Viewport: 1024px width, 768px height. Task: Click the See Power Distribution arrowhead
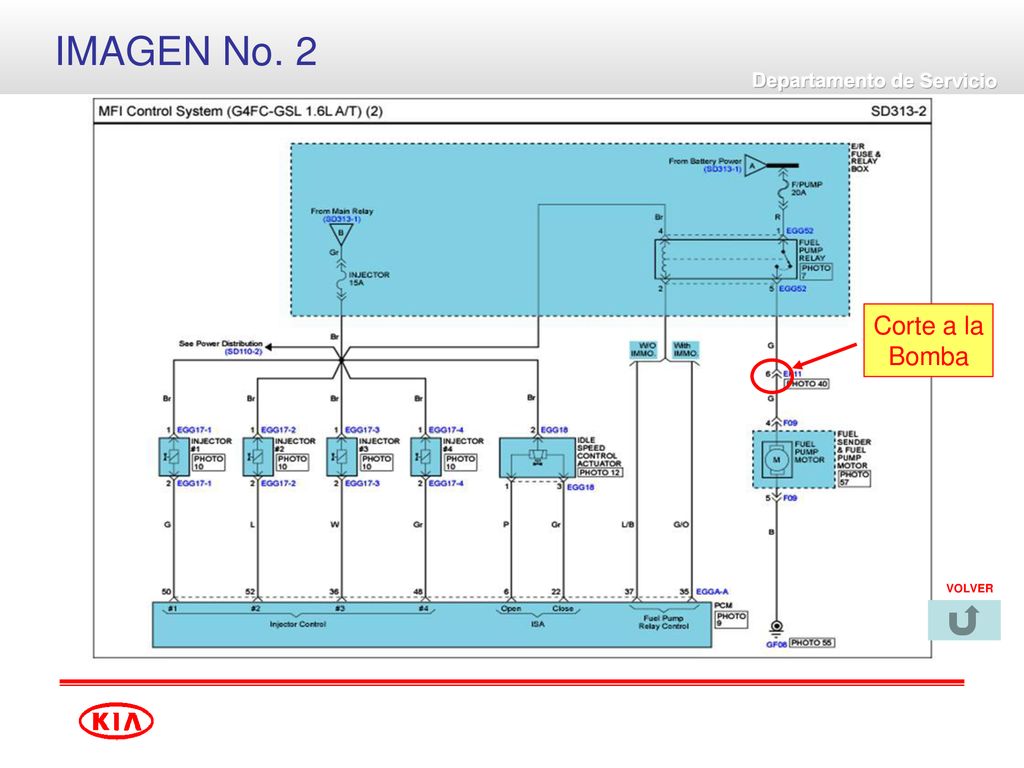click(x=268, y=347)
